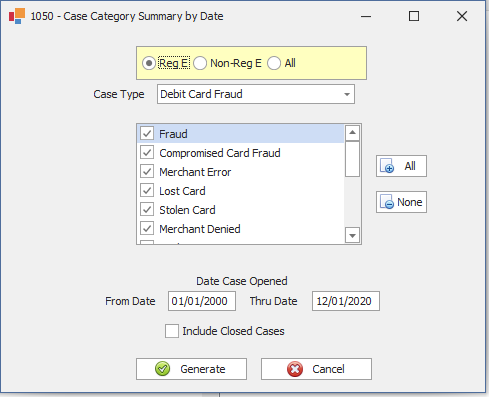Uncheck the Stolen Card checkbox
The width and height of the screenshot is (489, 397).
coord(147,209)
